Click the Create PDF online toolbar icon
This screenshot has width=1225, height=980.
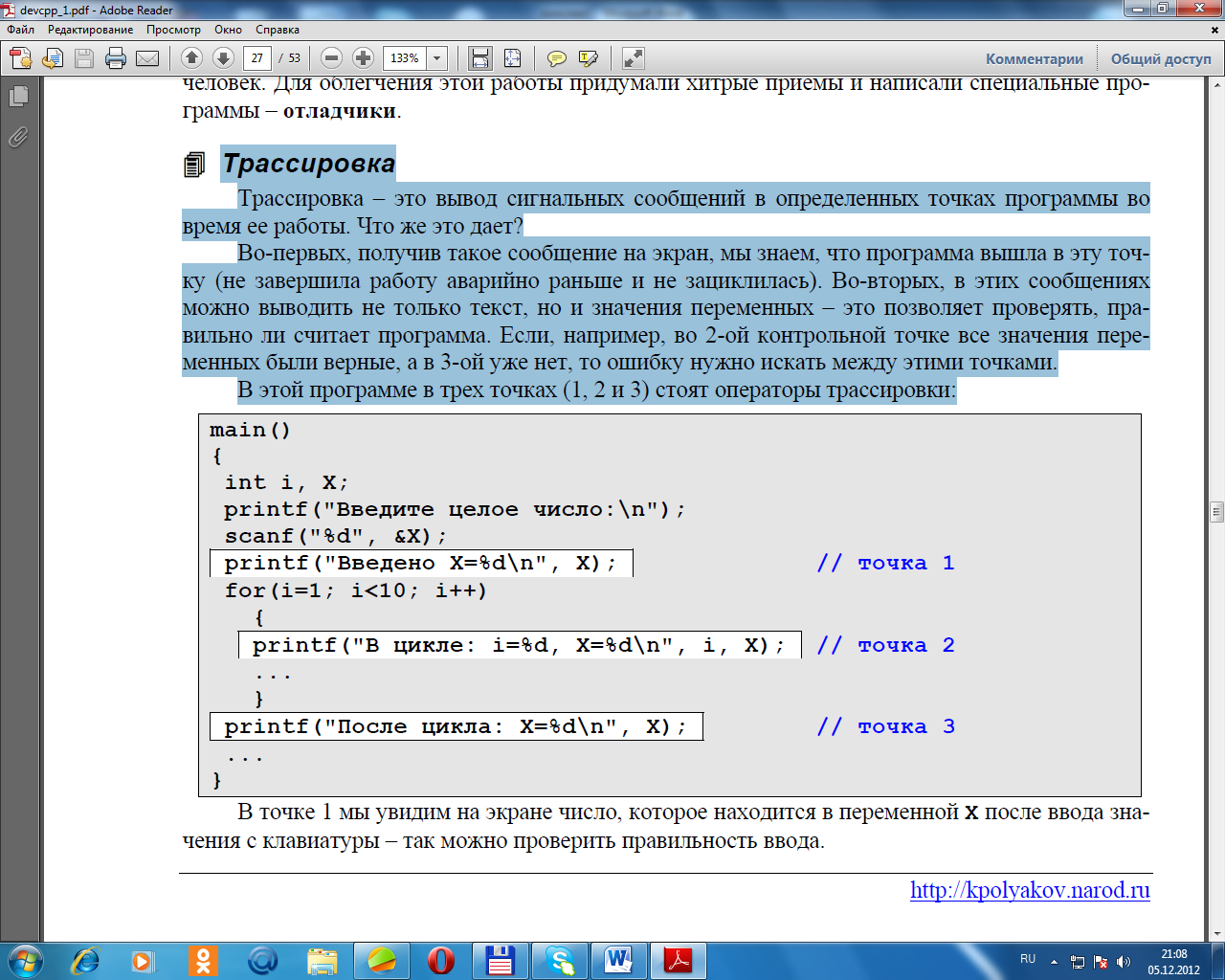tap(21, 58)
